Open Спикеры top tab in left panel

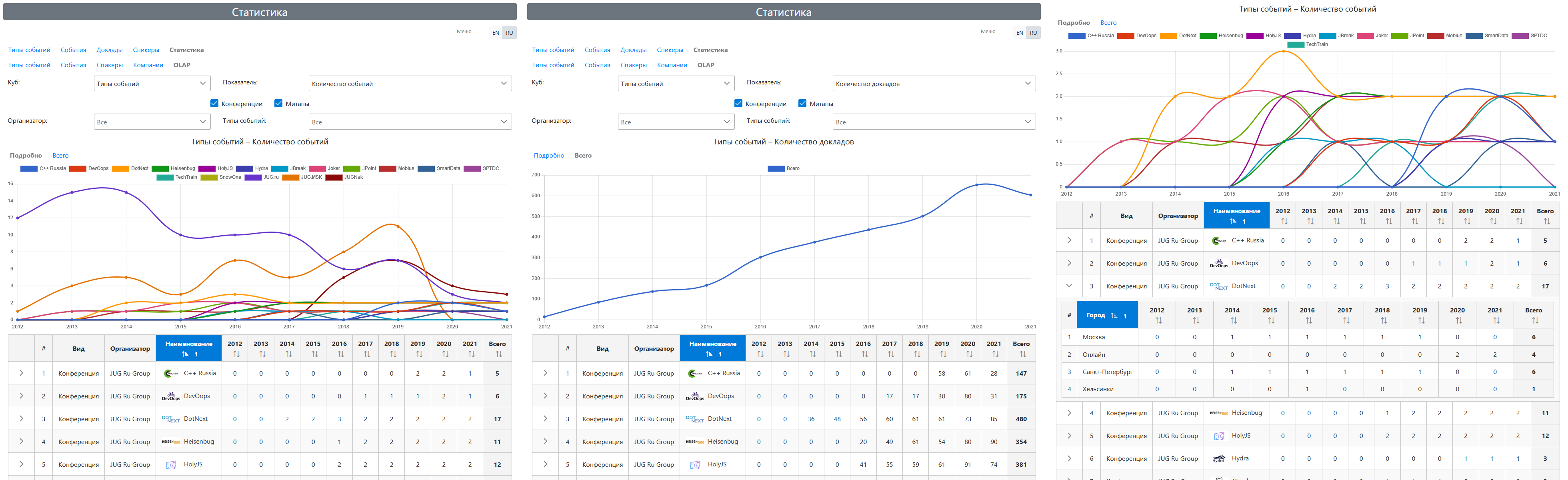146,50
